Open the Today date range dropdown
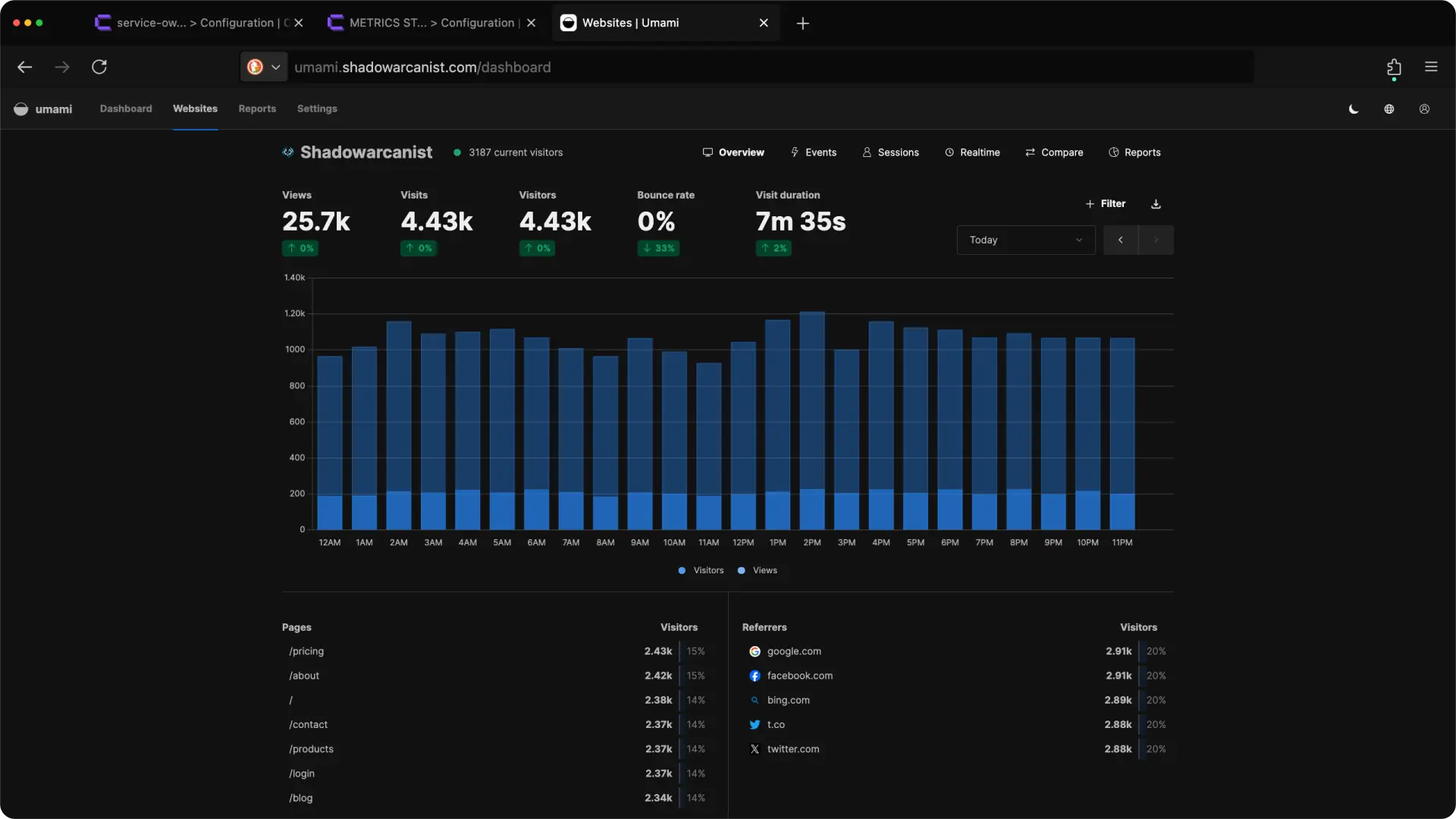1456x819 pixels. pyautogui.click(x=1025, y=240)
